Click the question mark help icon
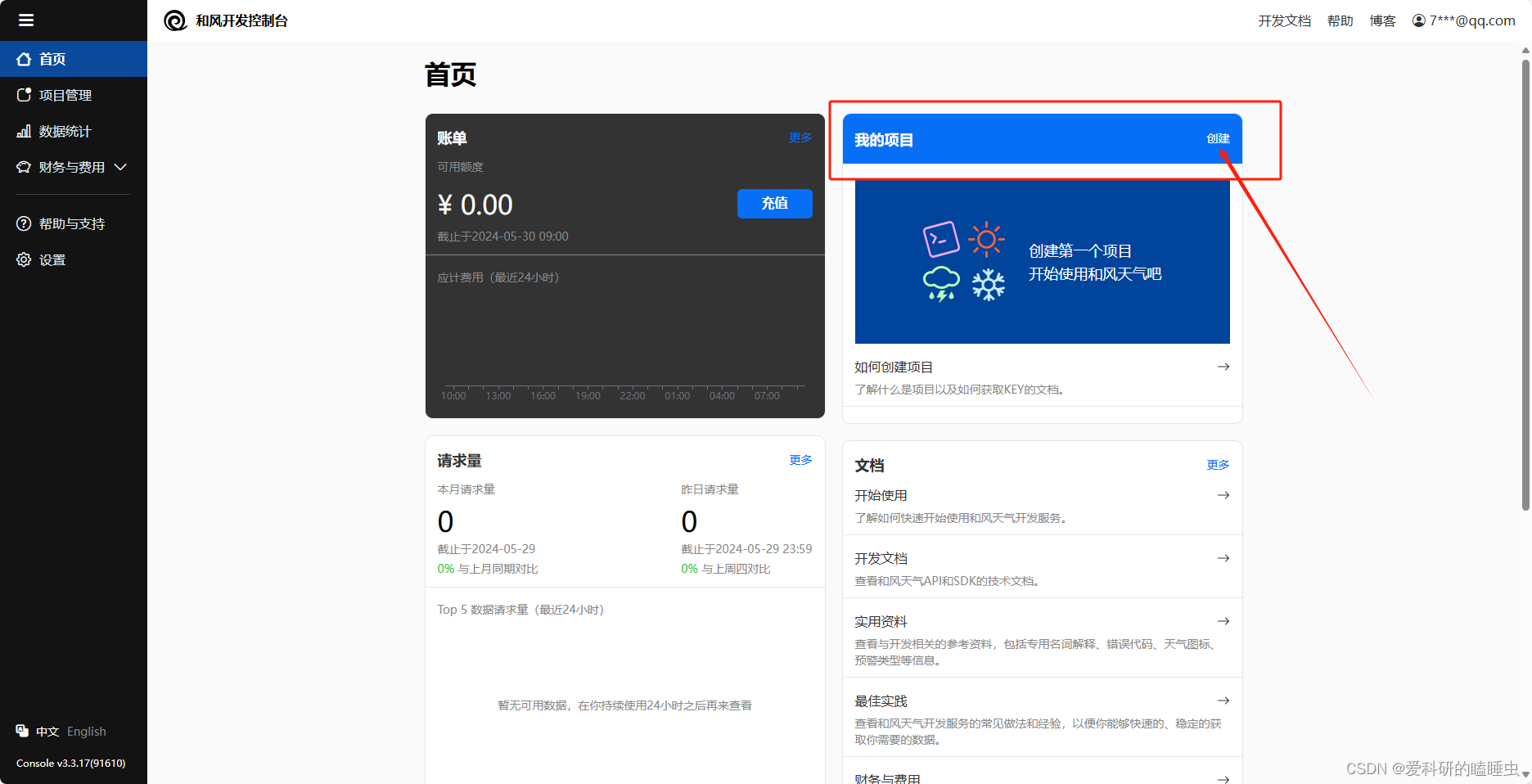This screenshot has width=1532, height=784. coord(24,223)
